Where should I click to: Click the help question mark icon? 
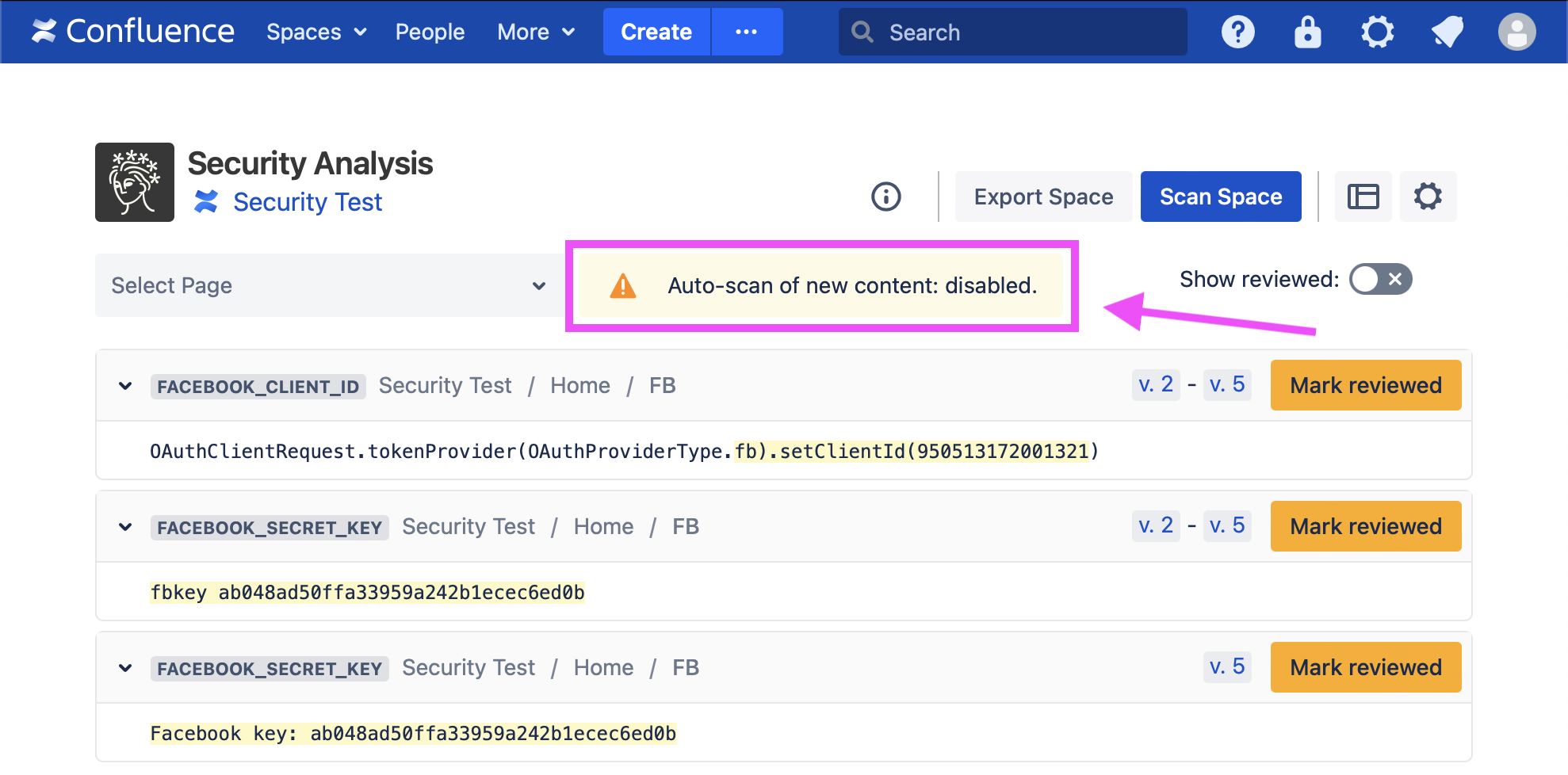pyautogui.click(x=1237, y=32)
